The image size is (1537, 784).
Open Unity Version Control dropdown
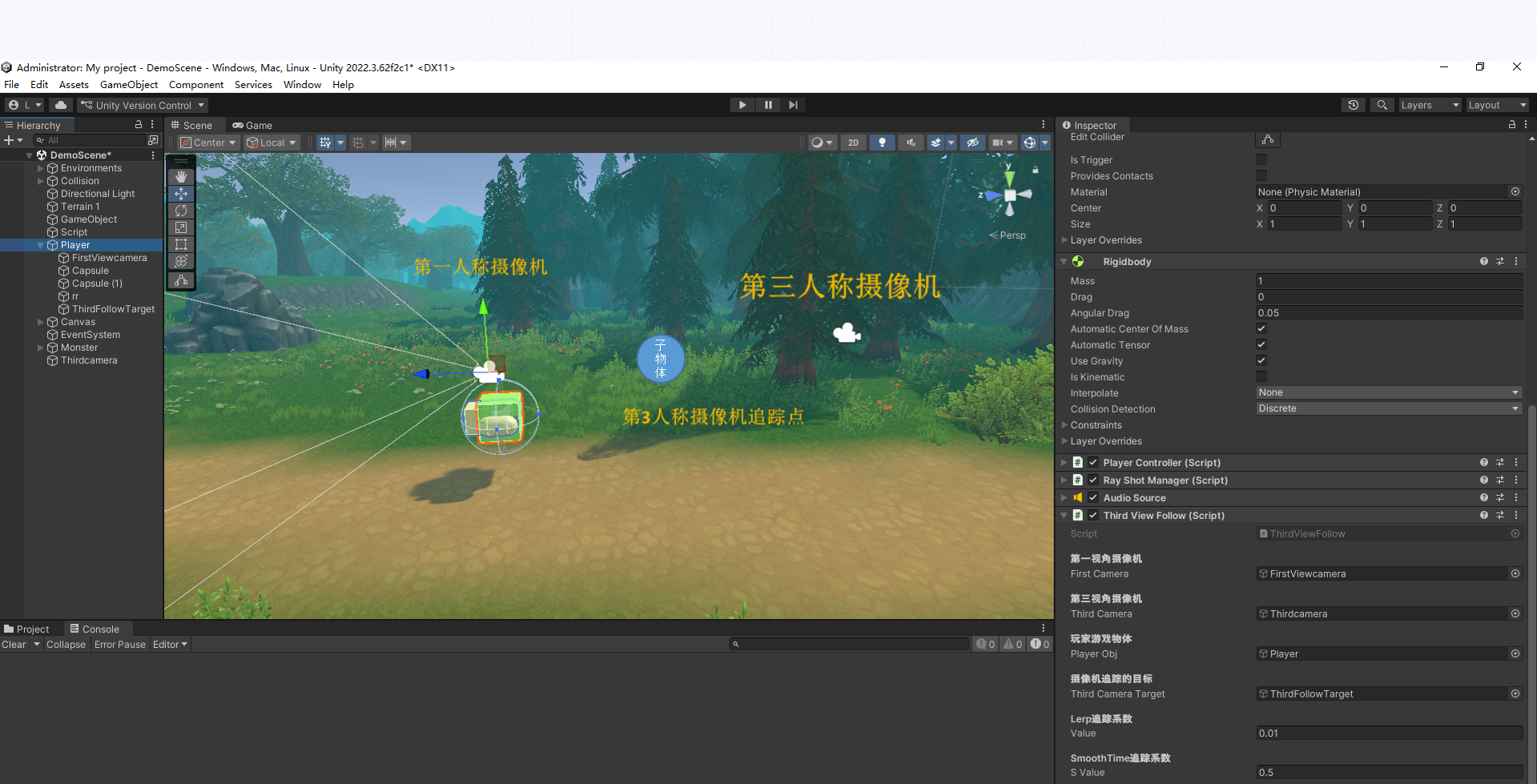[143, 105]
